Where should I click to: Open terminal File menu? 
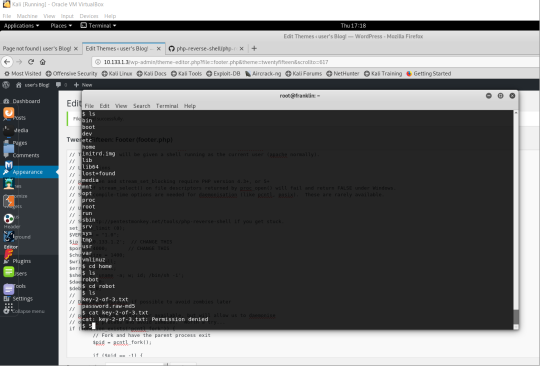coord(89,106)
